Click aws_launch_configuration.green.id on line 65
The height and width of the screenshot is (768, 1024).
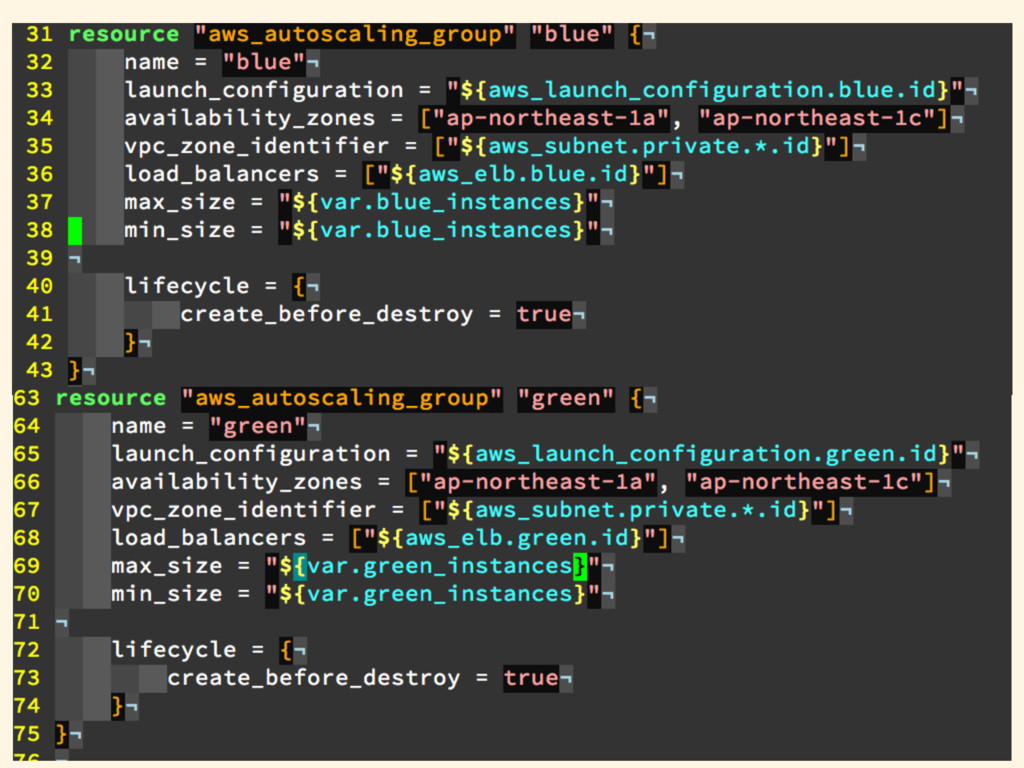tap(705, 454)
